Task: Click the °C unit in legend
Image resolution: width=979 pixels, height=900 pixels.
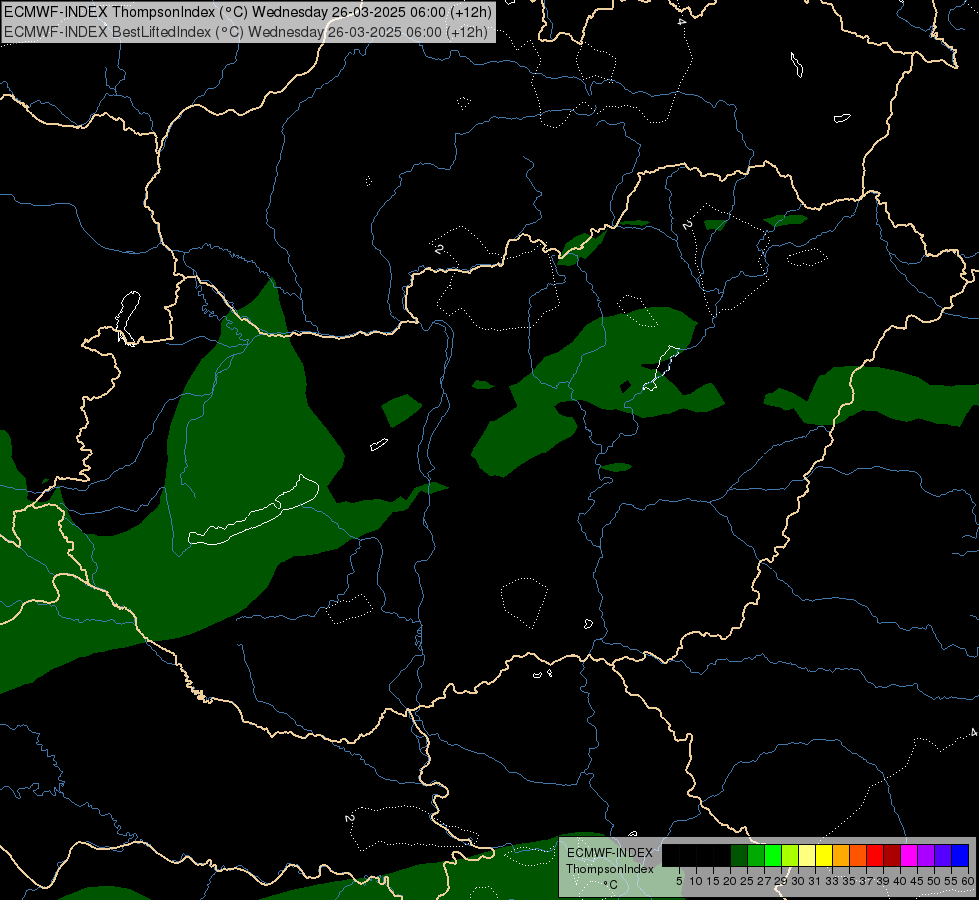Action: coord(611,885)
